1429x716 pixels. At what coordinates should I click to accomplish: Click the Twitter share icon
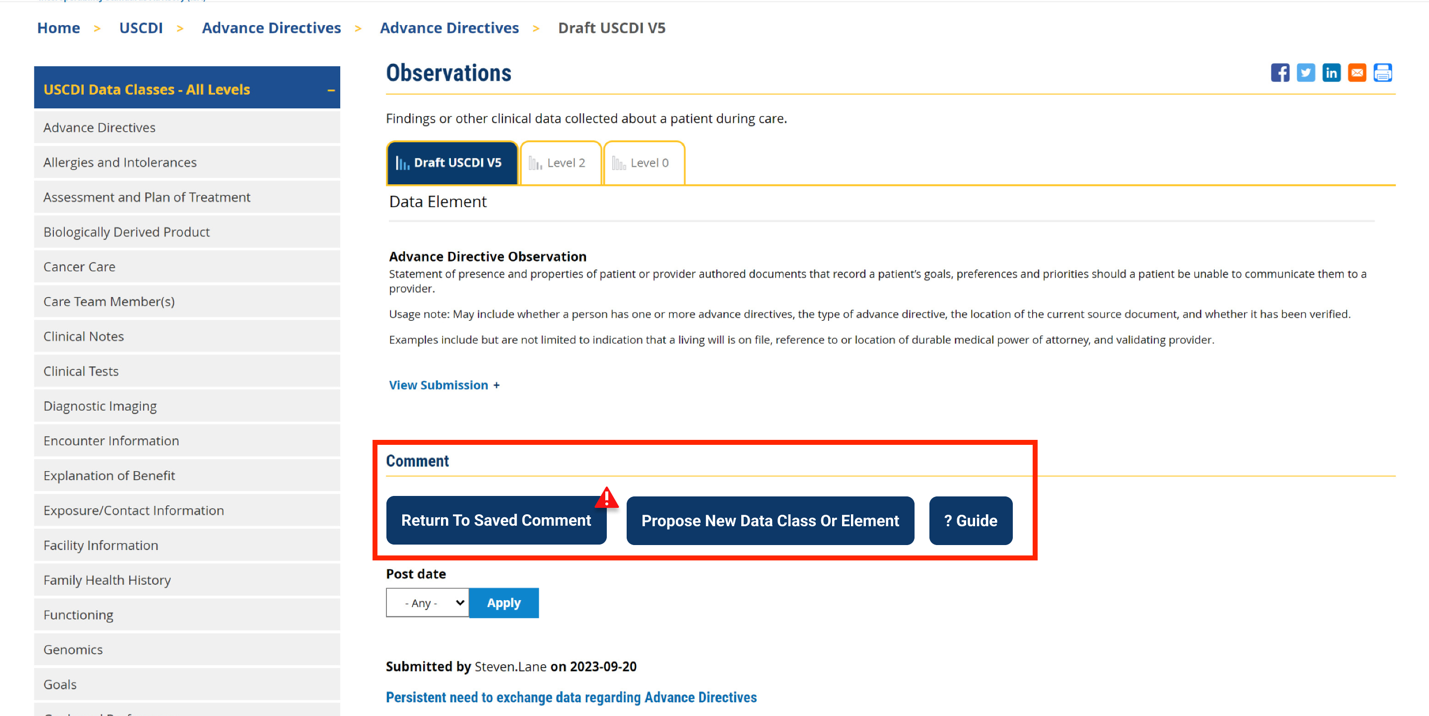click(1306, 73)
